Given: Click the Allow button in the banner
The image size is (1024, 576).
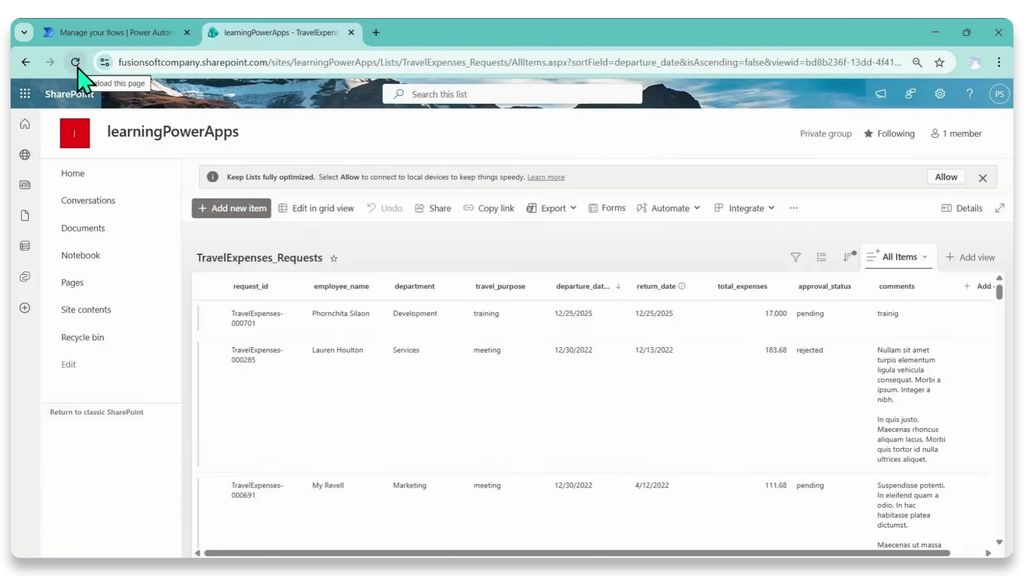Looking at the screenshot, I should [946, 177].
